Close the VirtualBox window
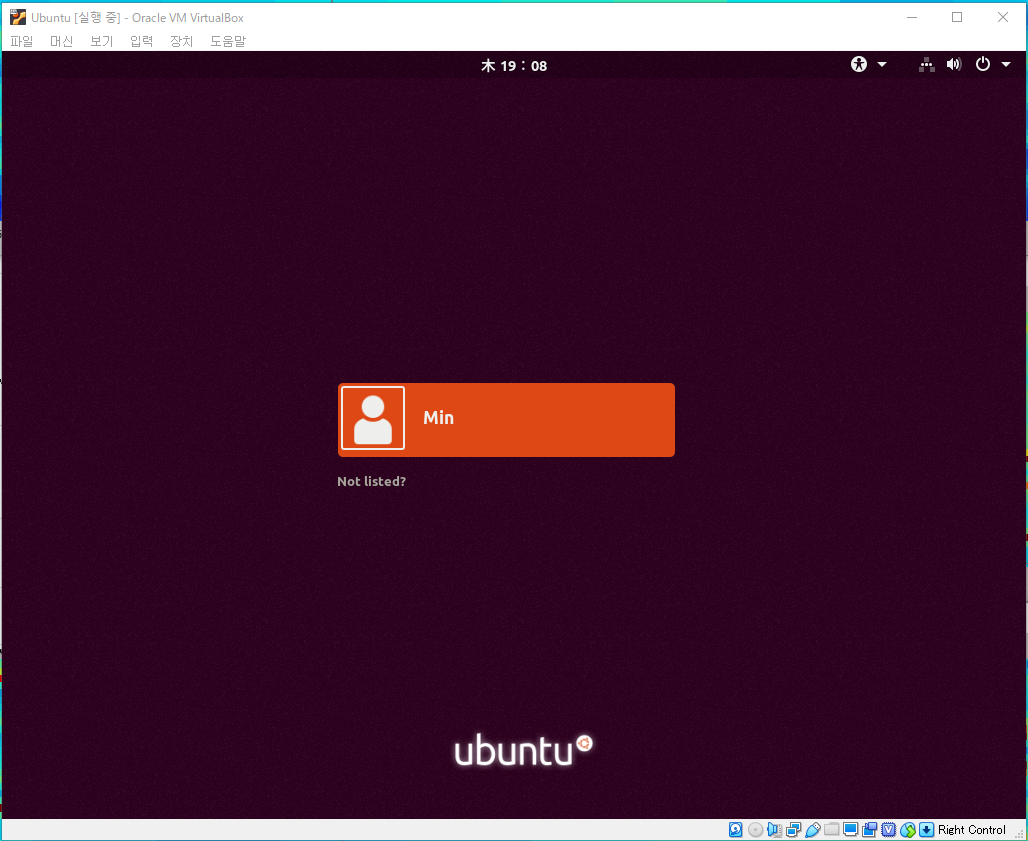 click(x=1003, y=18)
